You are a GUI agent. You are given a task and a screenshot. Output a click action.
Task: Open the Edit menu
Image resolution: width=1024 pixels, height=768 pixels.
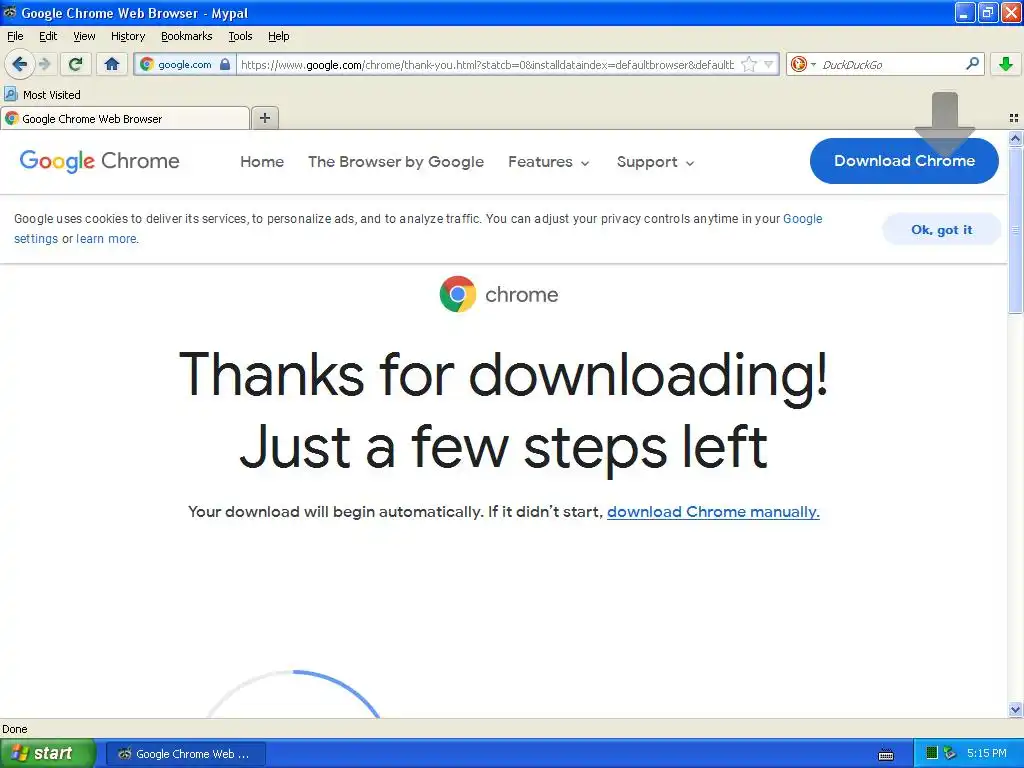pos(48,36)
